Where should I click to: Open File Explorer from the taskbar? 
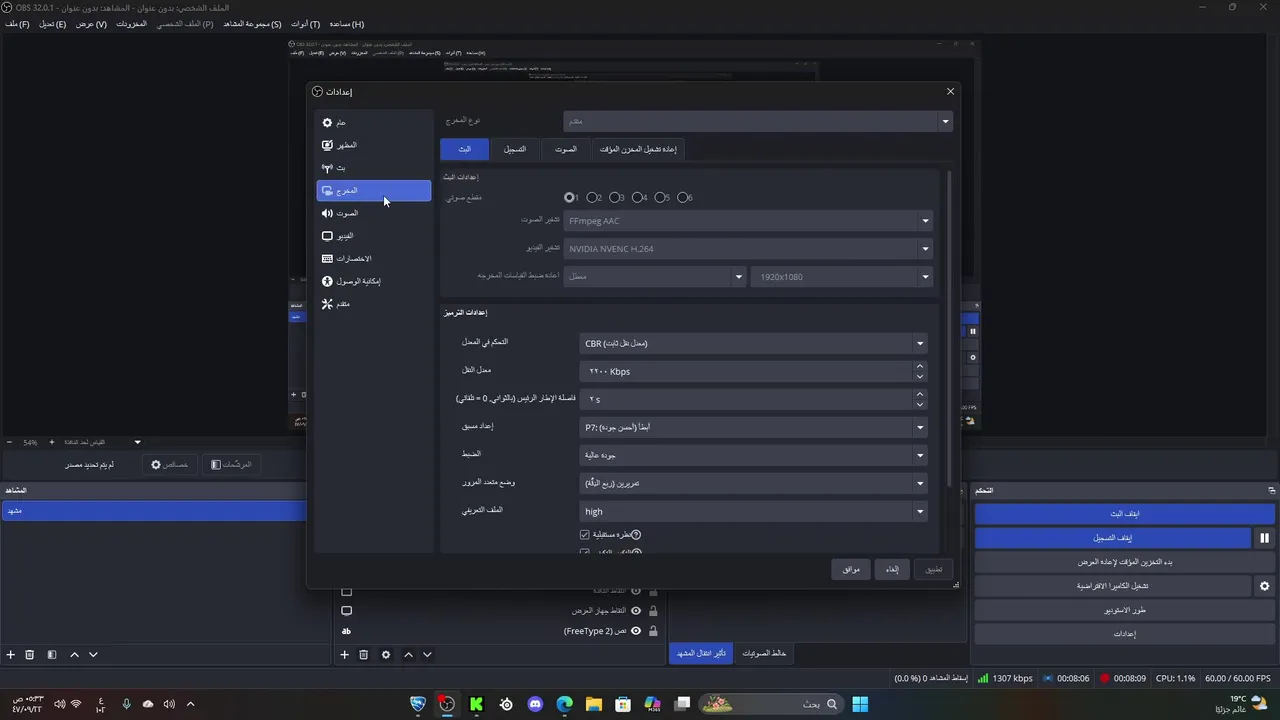[593, 704]
